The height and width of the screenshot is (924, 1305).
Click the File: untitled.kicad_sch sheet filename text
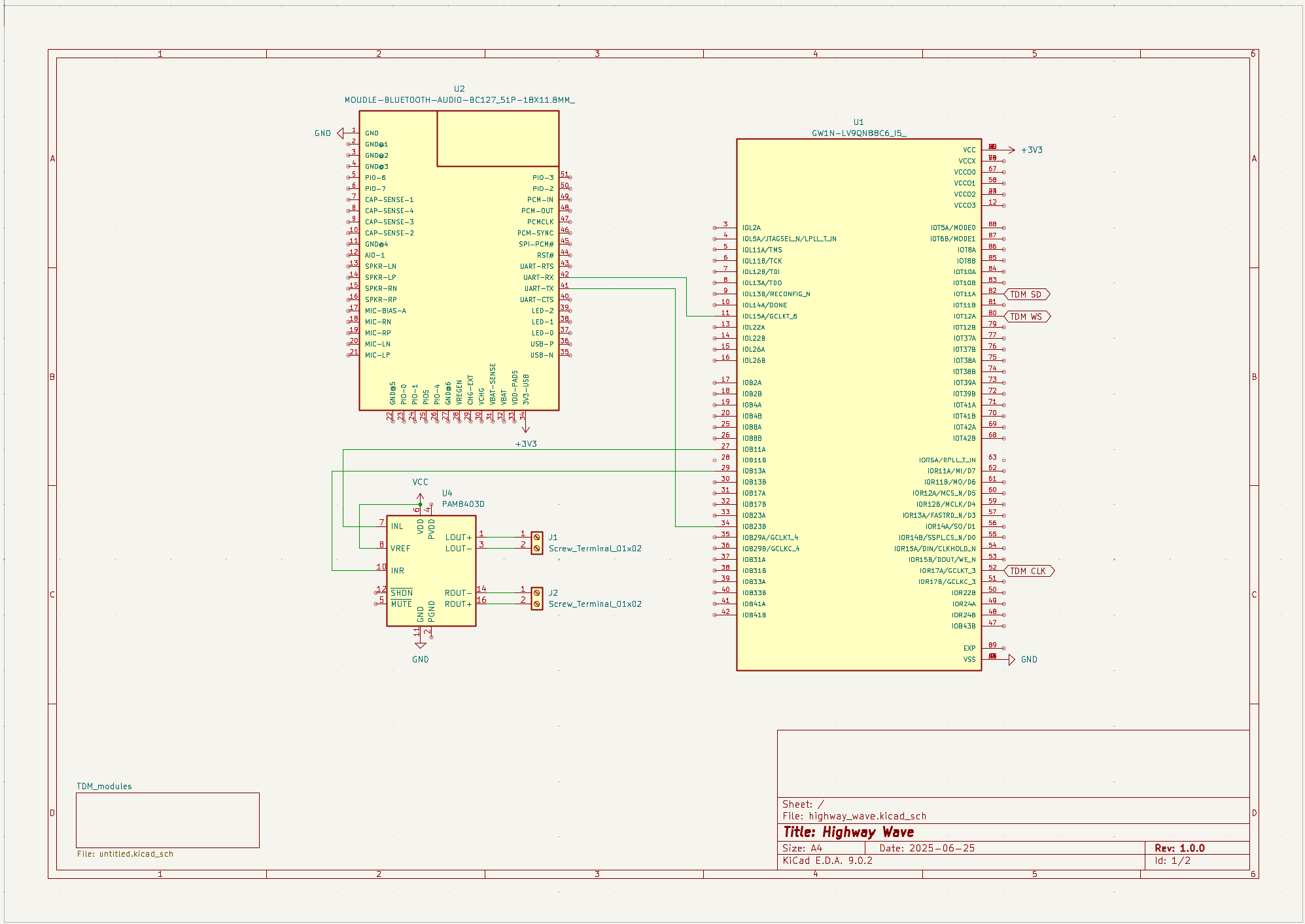coord(125,854)
